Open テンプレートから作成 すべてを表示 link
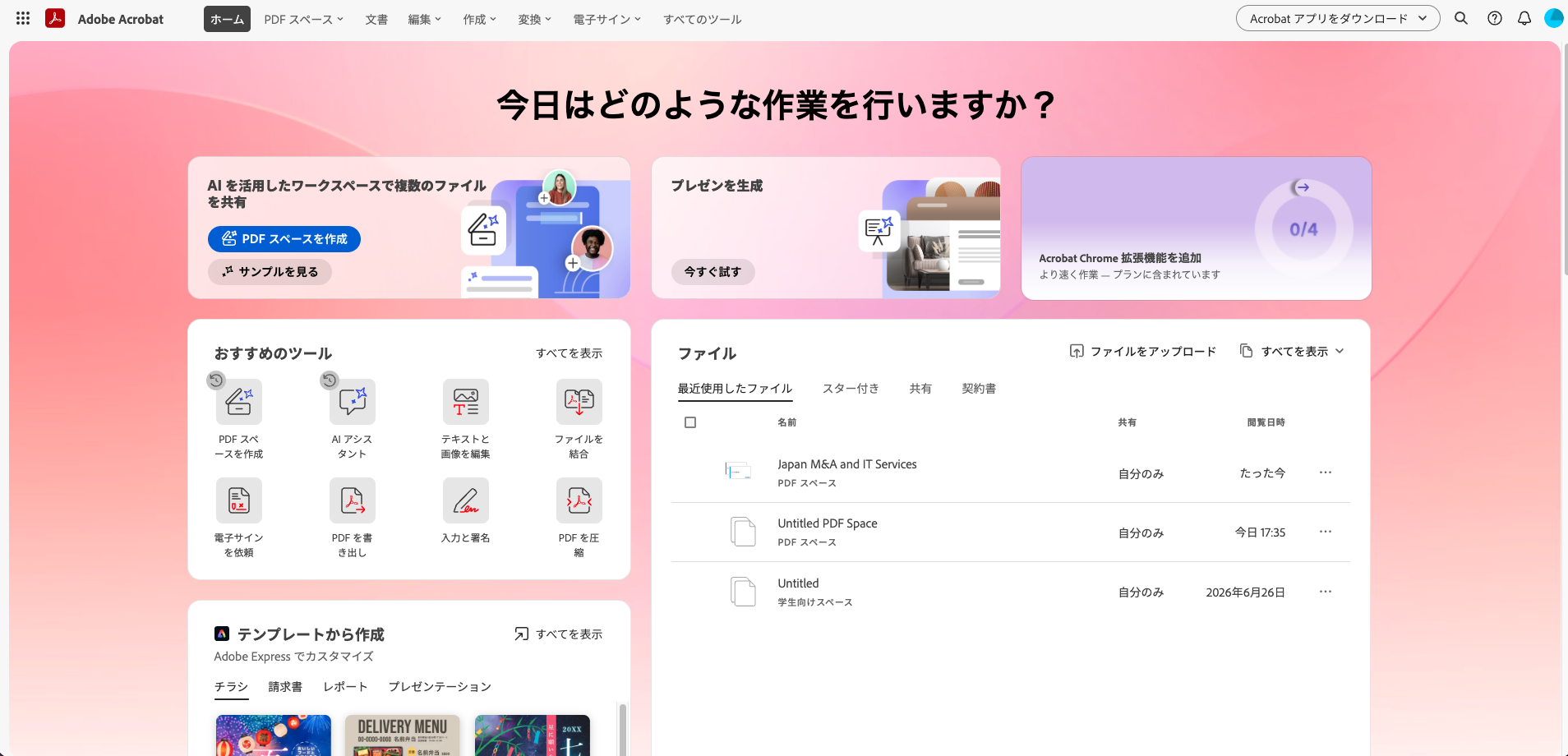 [559, 634]
